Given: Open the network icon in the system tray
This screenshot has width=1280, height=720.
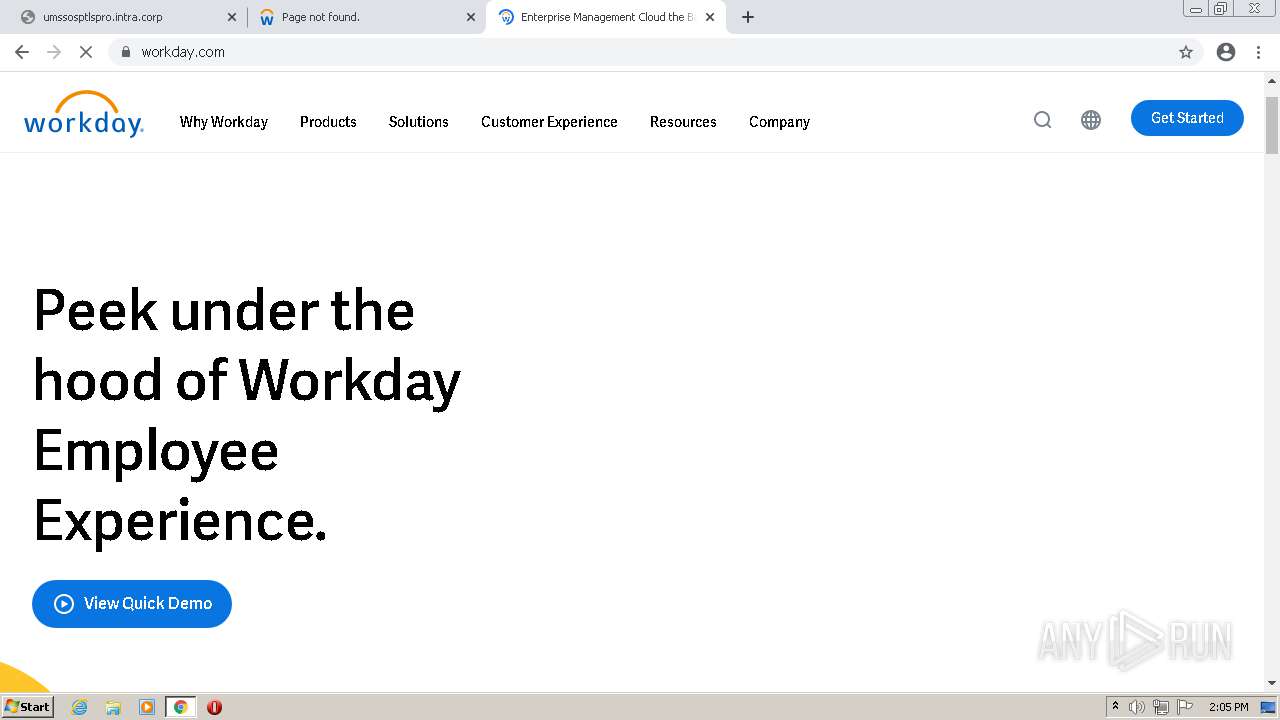Looking at the screenshot, I should pyautogui.click(x=1161, y=707).
